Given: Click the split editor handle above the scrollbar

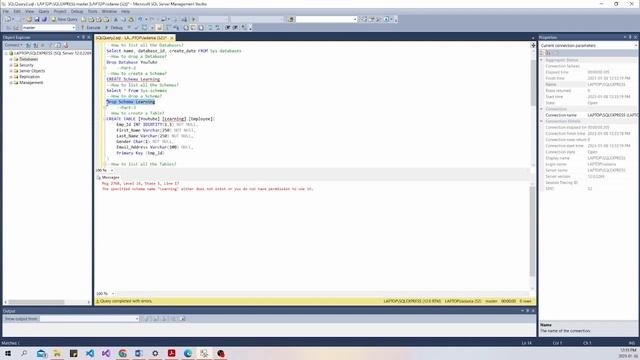Looking at the screenshot, I should coord(533,45).
